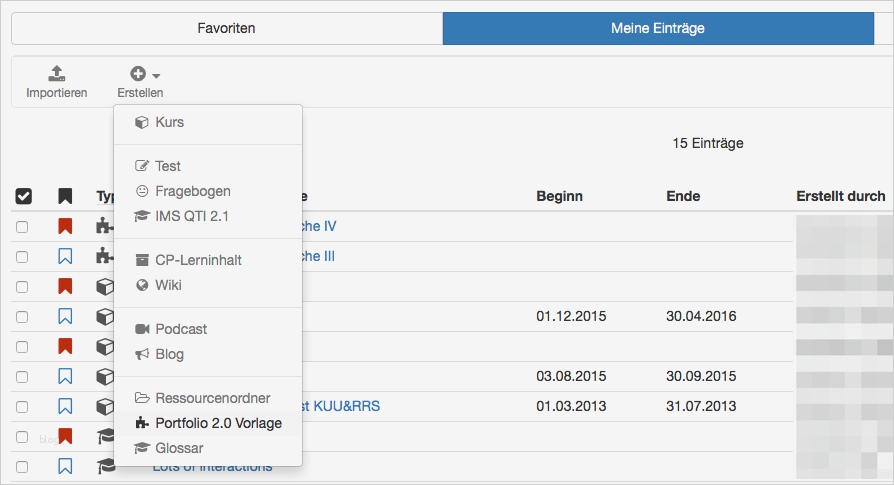The image size is (894, 485).
Task: Choose Glossar from the create menu
Action: (208, 448)
